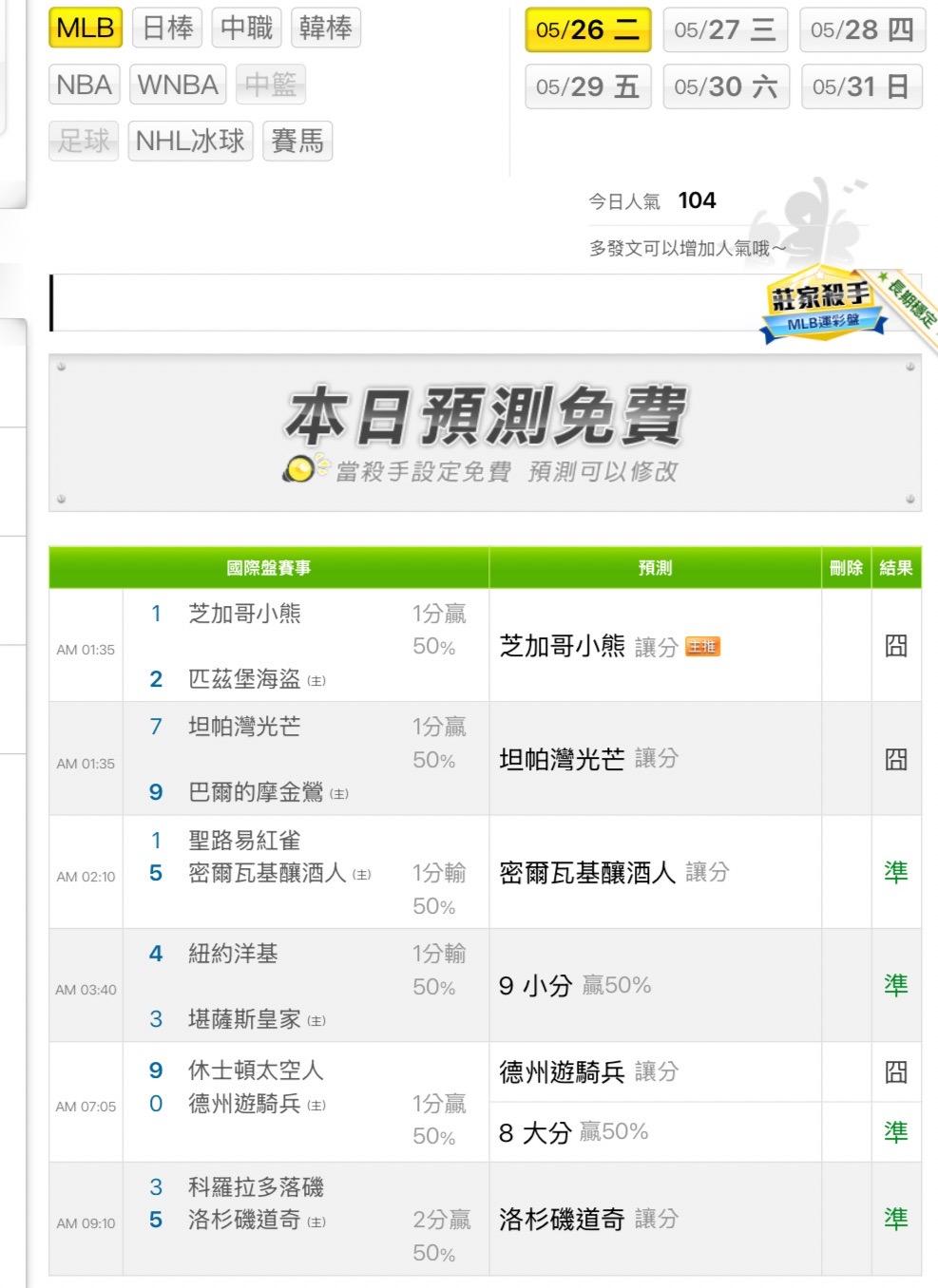The image size is (938, 1288).
Task: Click the 洛杉磯道奇 prediction link
Action: (x=562, y=1219)
